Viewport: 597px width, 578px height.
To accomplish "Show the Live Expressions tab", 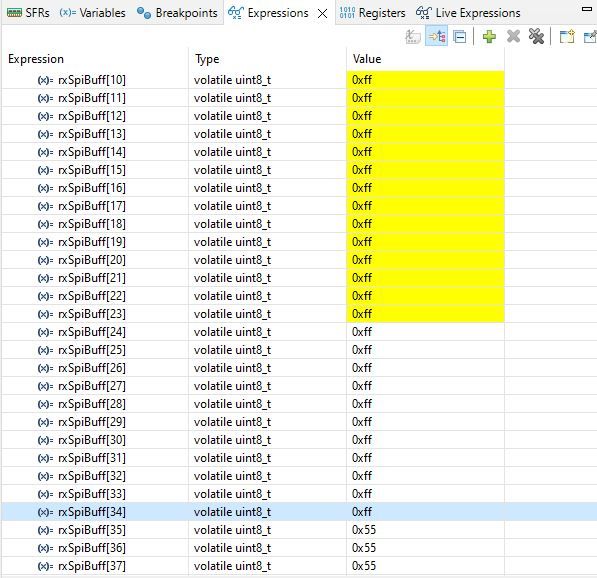I will point(468,13).
